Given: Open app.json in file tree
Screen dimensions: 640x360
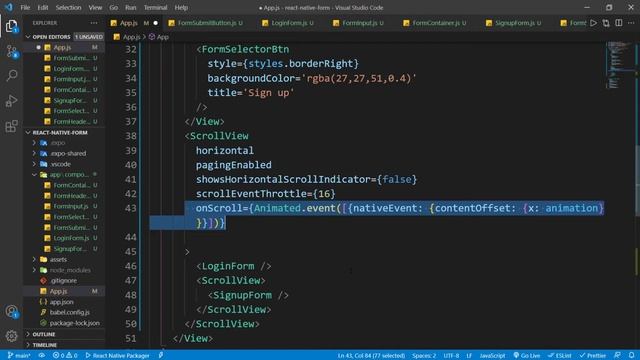Looking at the screenshot, I should click(61, 302).
